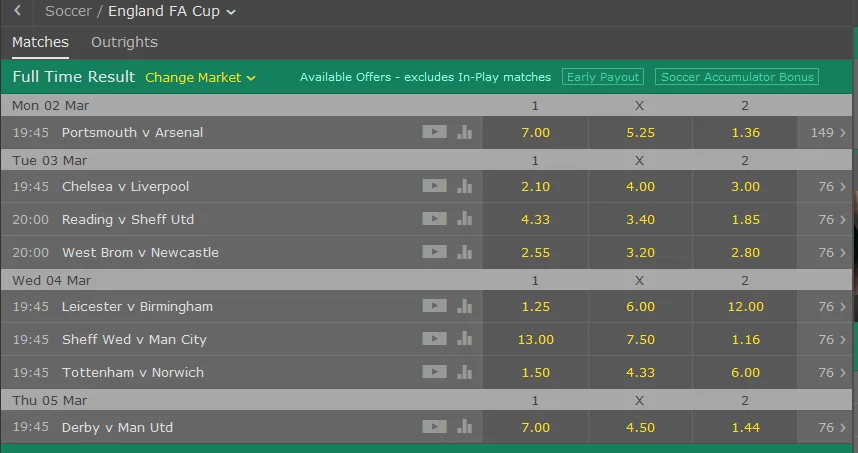This screenshot has height=453, width=858.
Task: Expand the Change Market dropdown
Action: [x=200, y=77]
